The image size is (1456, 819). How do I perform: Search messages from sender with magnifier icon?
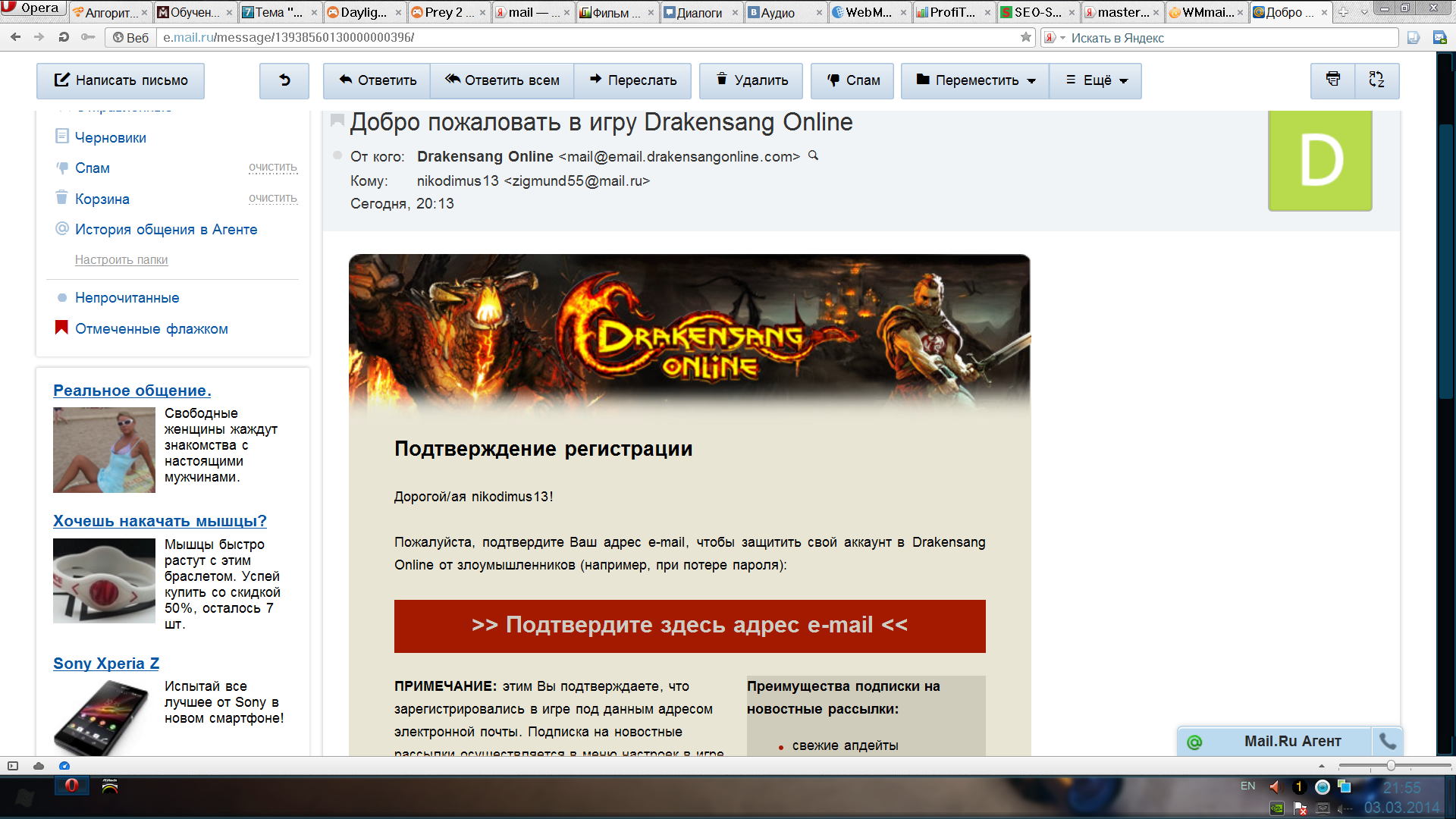814,155
